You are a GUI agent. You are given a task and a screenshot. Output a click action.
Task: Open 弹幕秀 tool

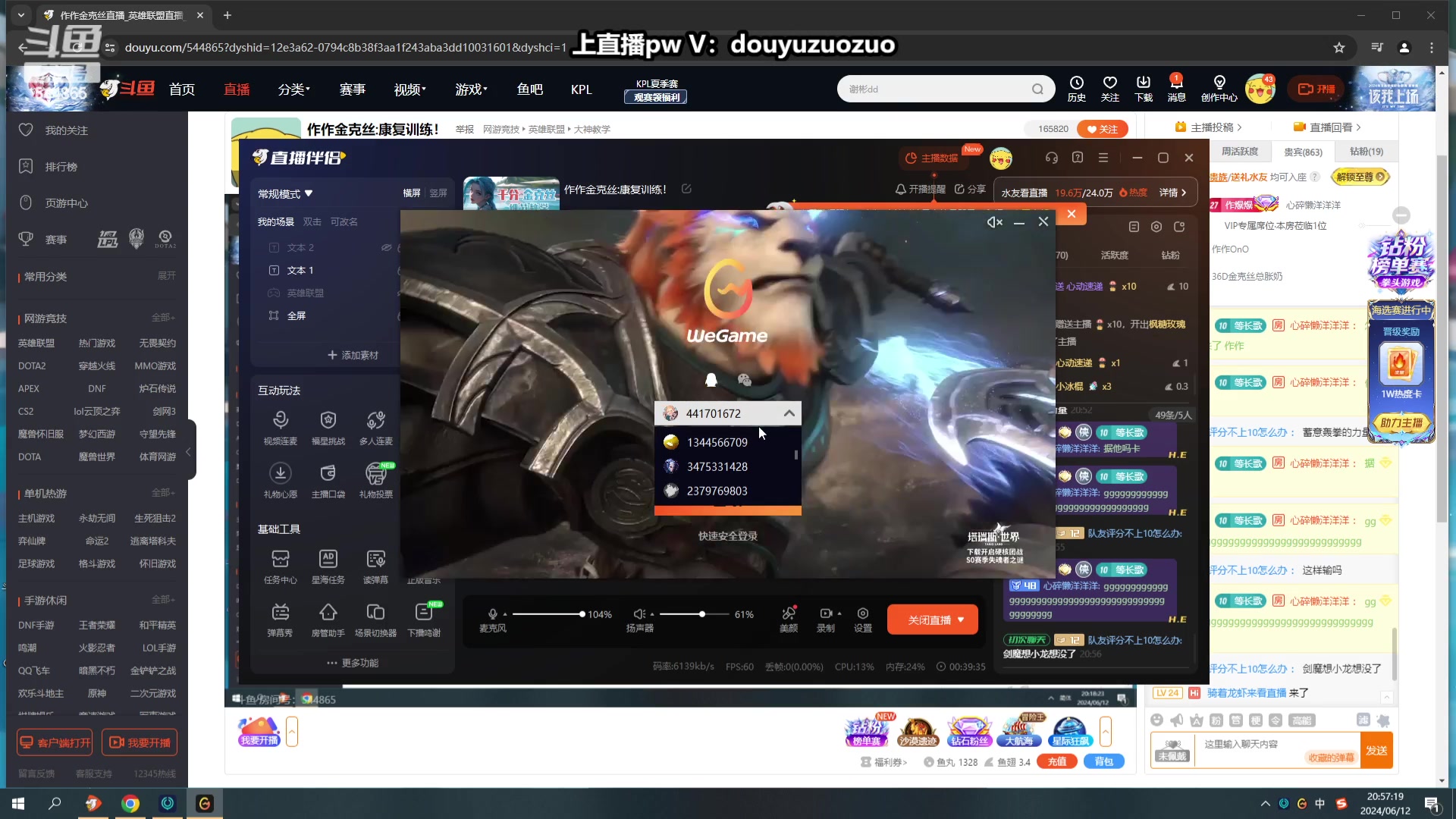tap(281, 620)
